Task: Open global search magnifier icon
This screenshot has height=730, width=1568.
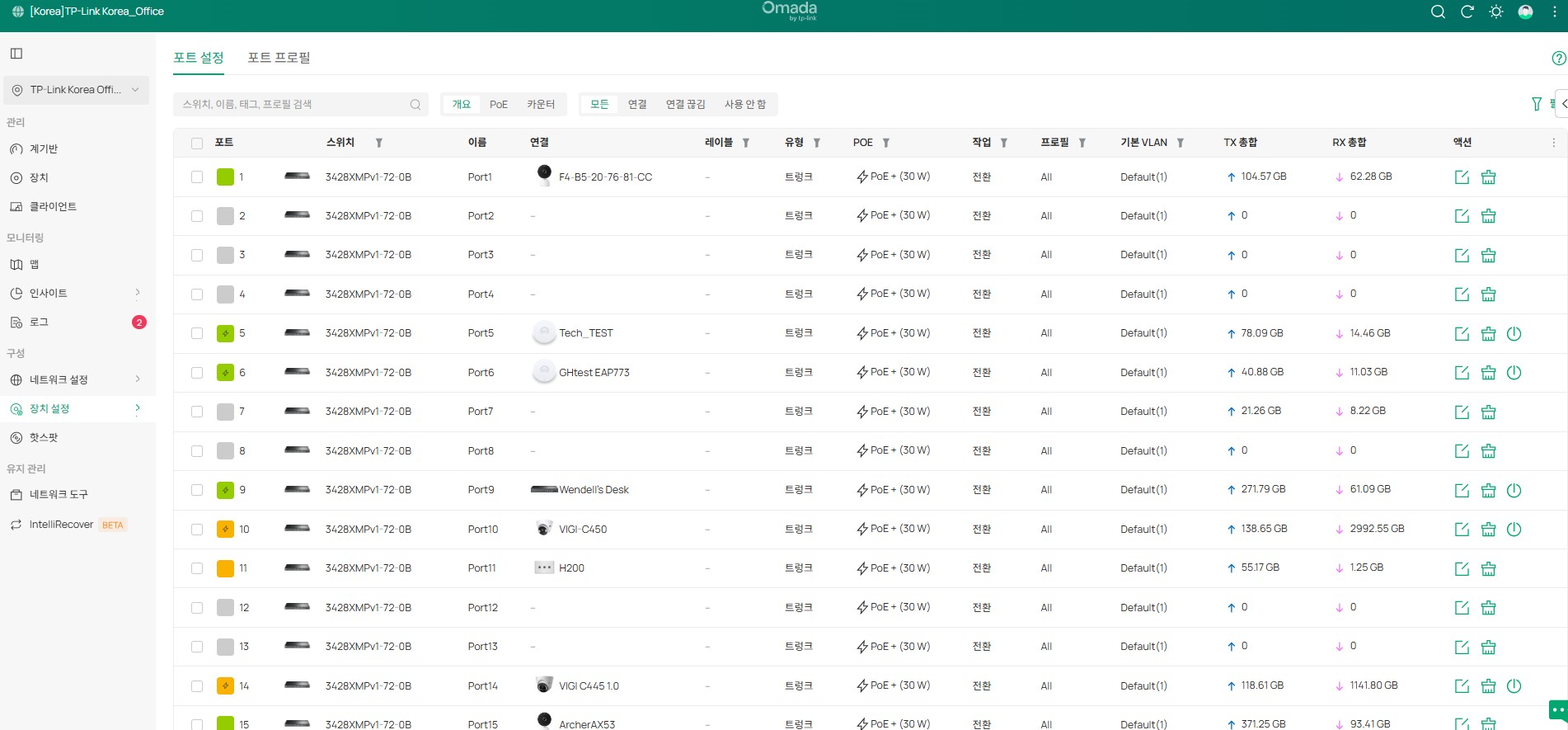Action: tap(1438, 12)
